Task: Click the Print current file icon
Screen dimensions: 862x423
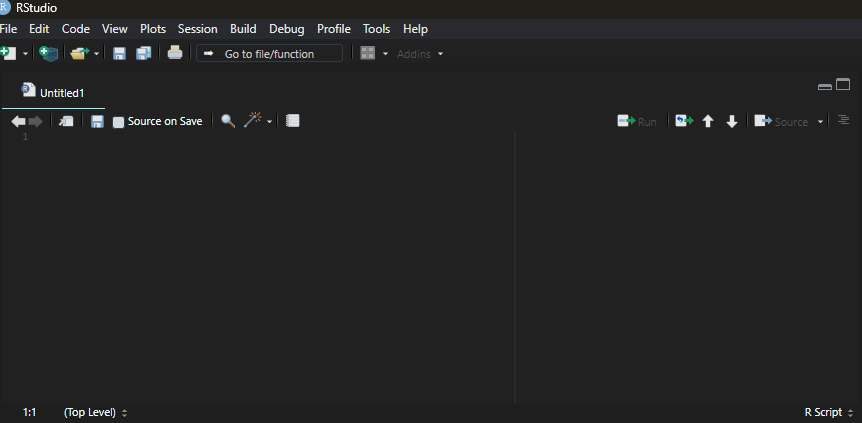Action: (175, 53)
